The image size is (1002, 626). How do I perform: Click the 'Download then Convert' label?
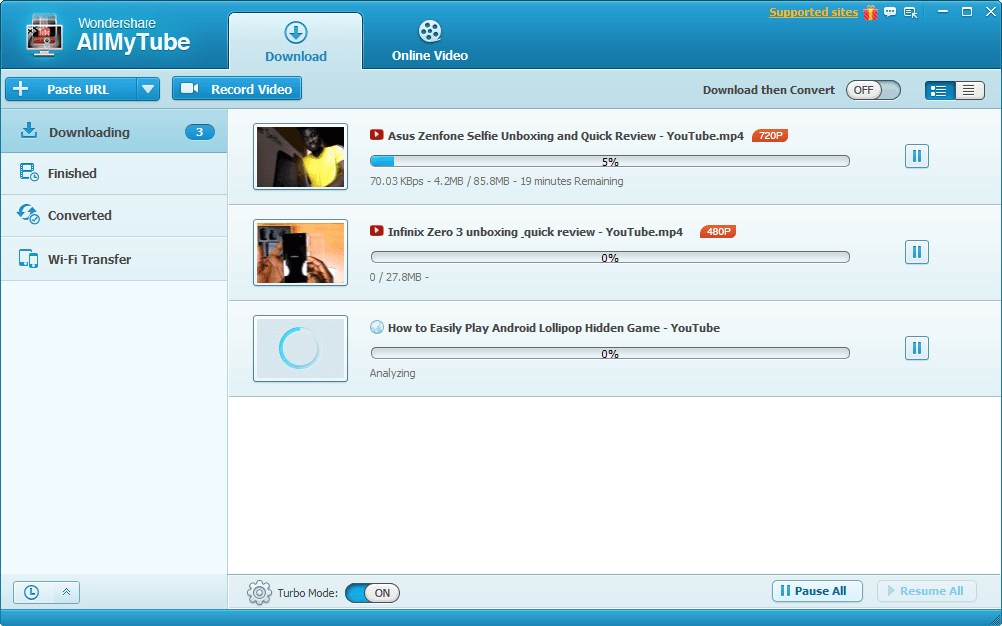pyautogui.click(x=769, y=90)
